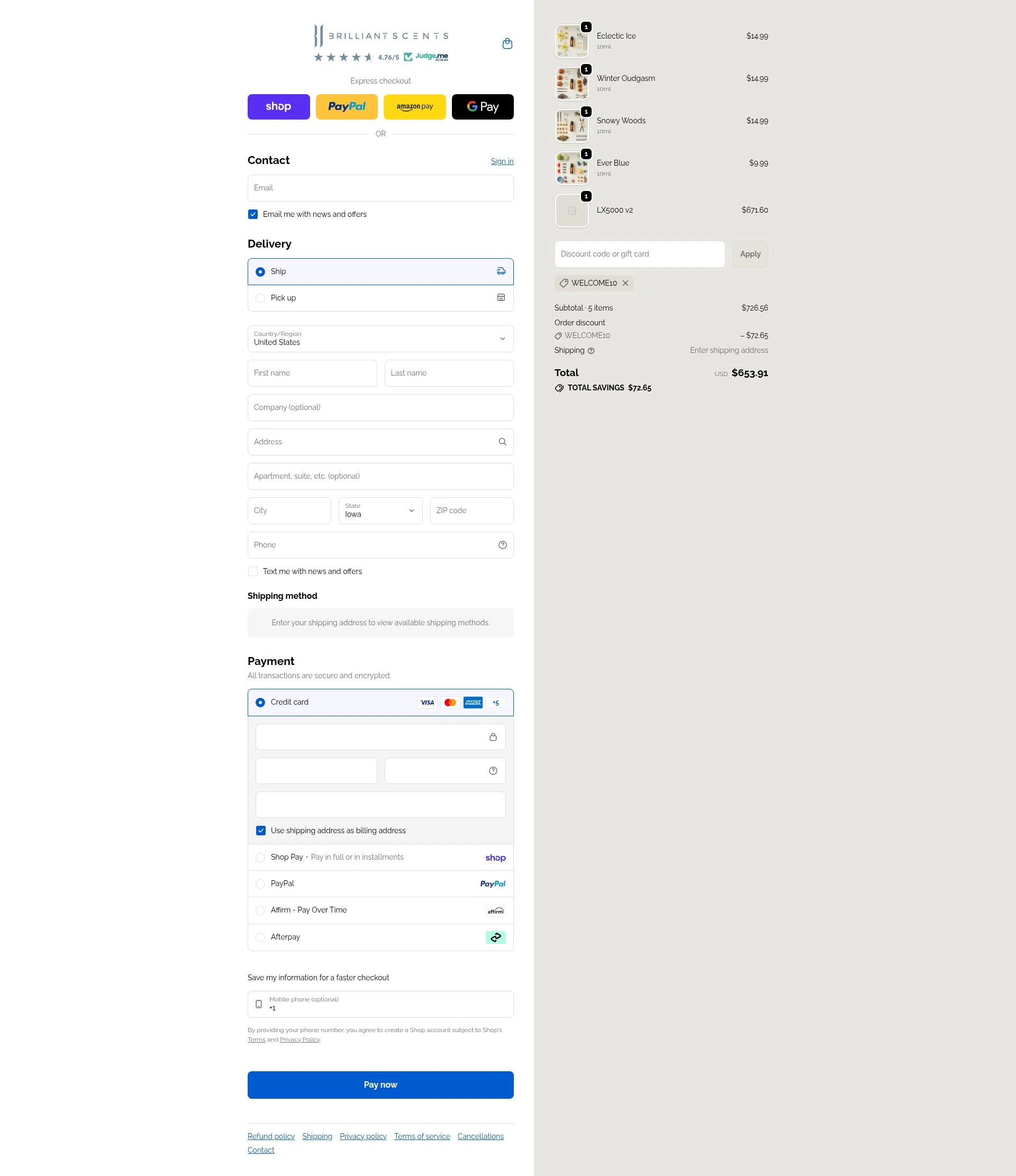Pay with the Amazon Pay express button
Screen dimensions: 1016x1176
coord(414,107)
